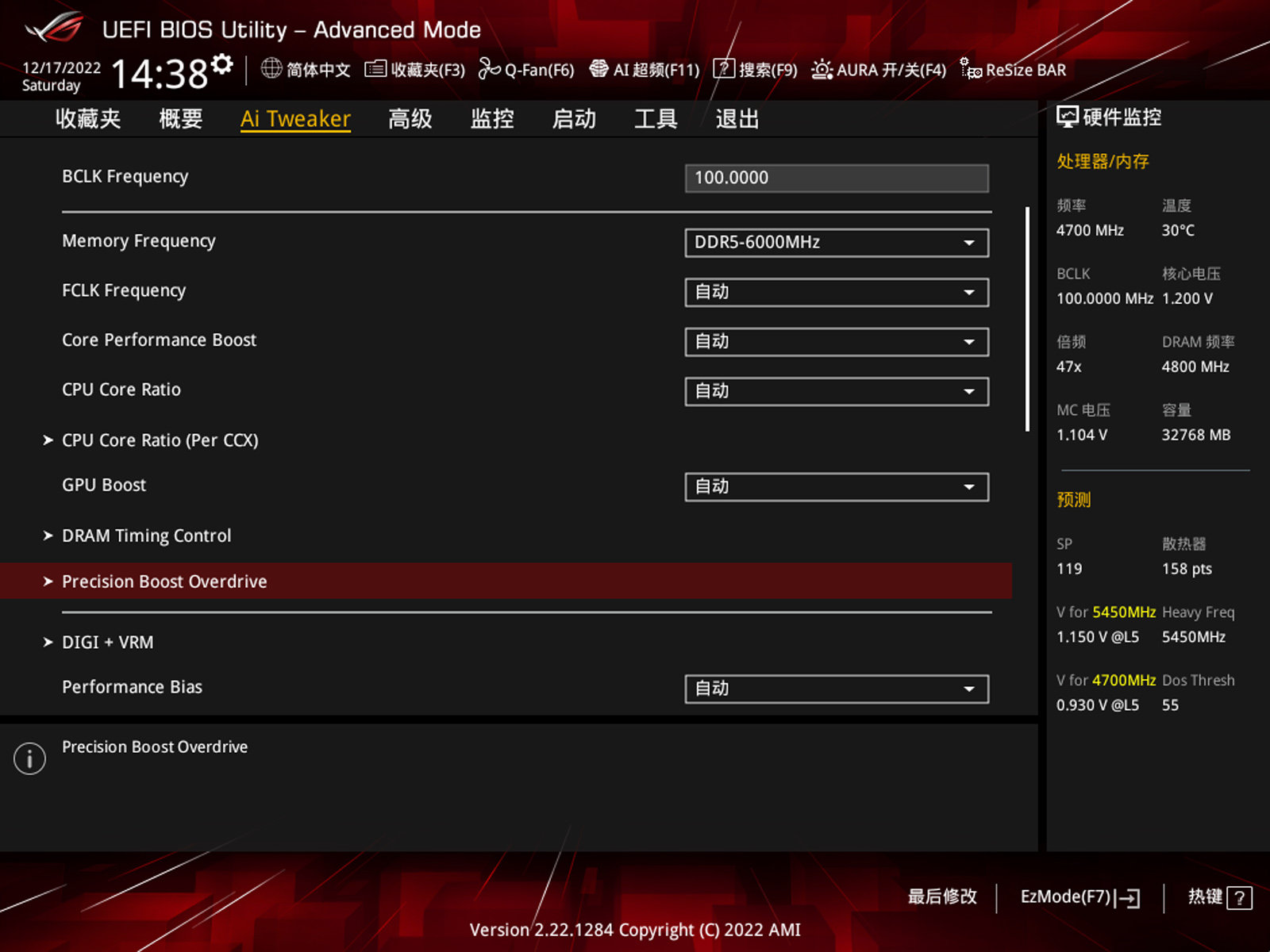Open Memory Frequency dropdown DDR5-6000MHz
The width and height of the screenshot is (1270, 952).
pyautogui.click(x=837, y=243)
